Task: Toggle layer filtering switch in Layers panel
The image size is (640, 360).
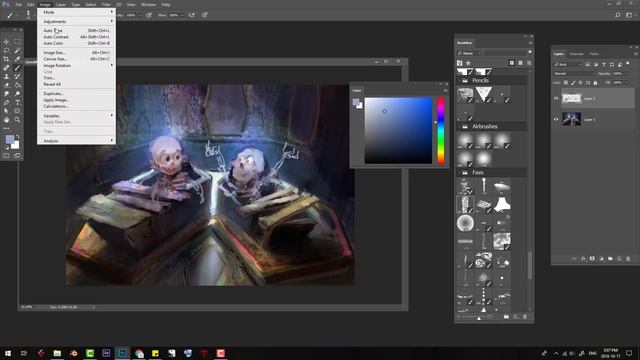Action: click(x=628, y=64)
